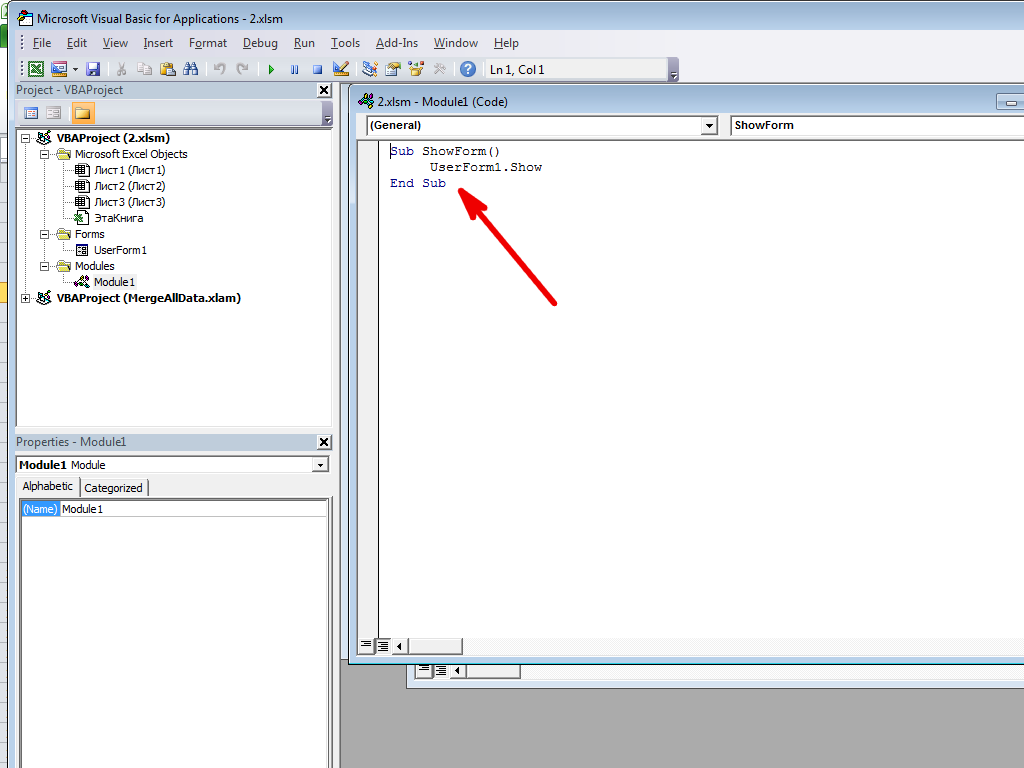
Task: Open the (General) object dropdown
Action: pos(709,125)
